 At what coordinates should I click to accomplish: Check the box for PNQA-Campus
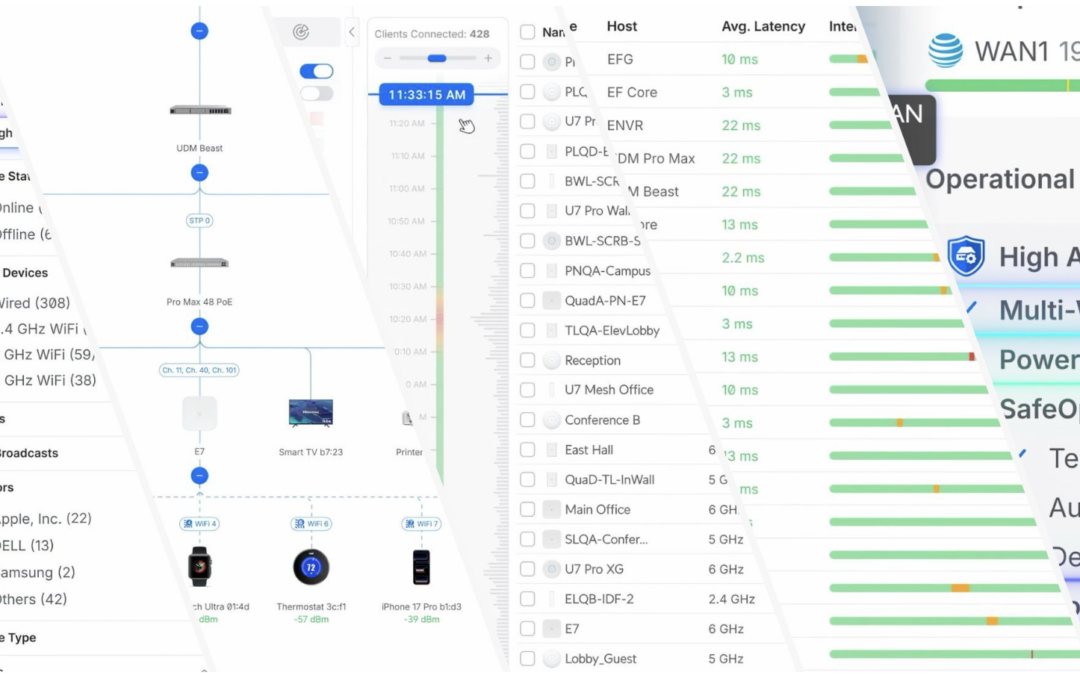coord(528,271)
